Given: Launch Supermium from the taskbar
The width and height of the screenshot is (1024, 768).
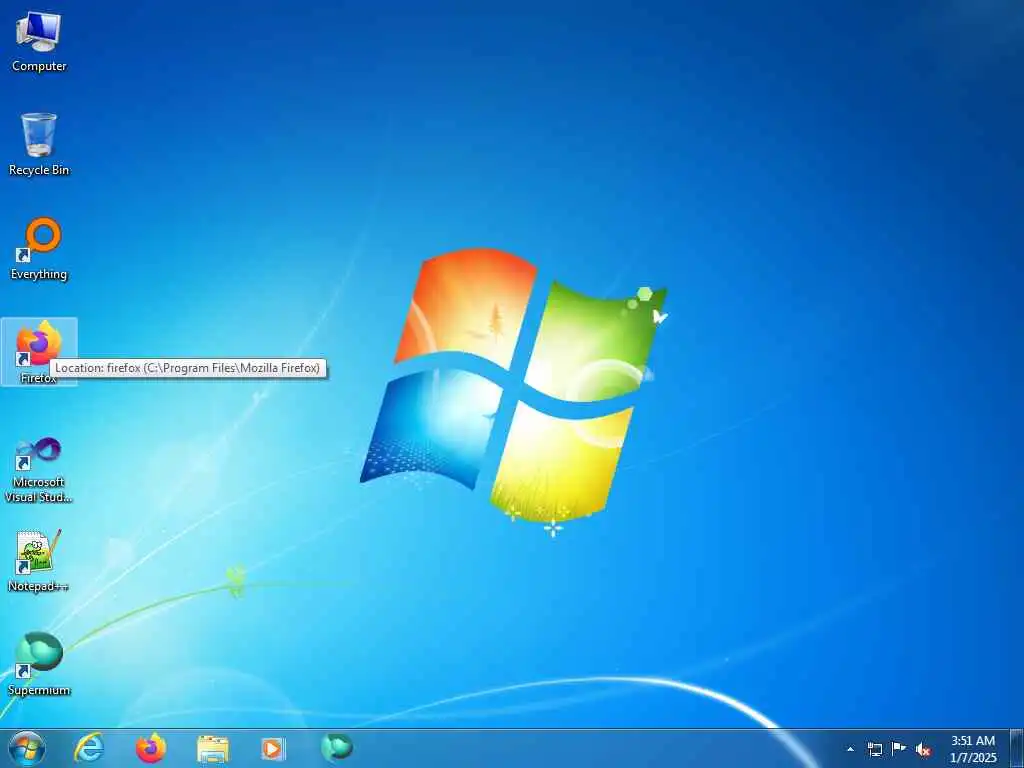Looking at the screenshot, I should 337,747.
